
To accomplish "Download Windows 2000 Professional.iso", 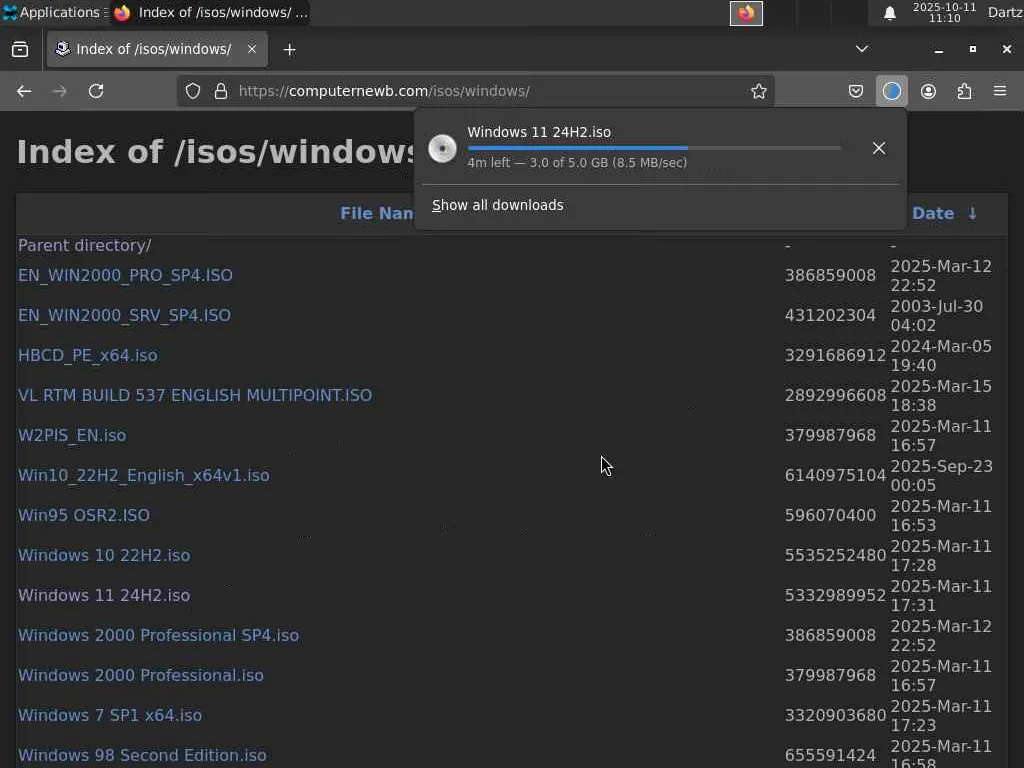I will [x=140, y=675].
